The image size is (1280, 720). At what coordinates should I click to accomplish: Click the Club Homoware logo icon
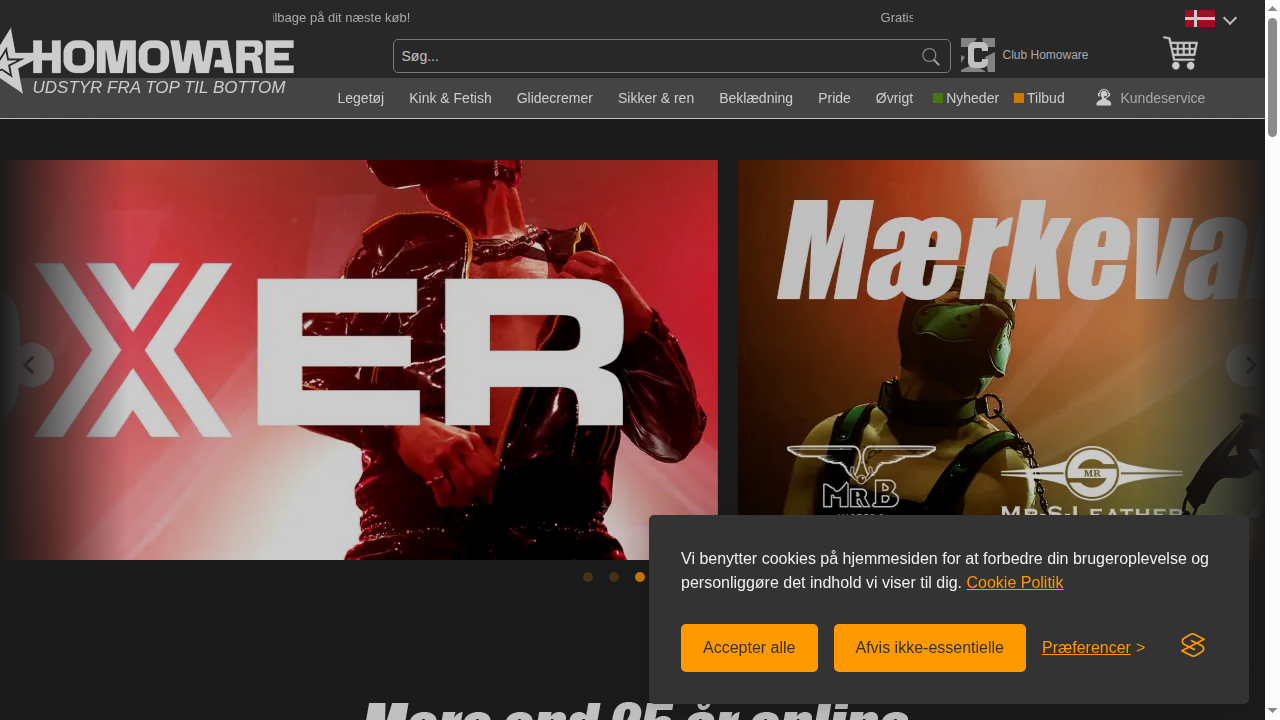coord(978,55)
